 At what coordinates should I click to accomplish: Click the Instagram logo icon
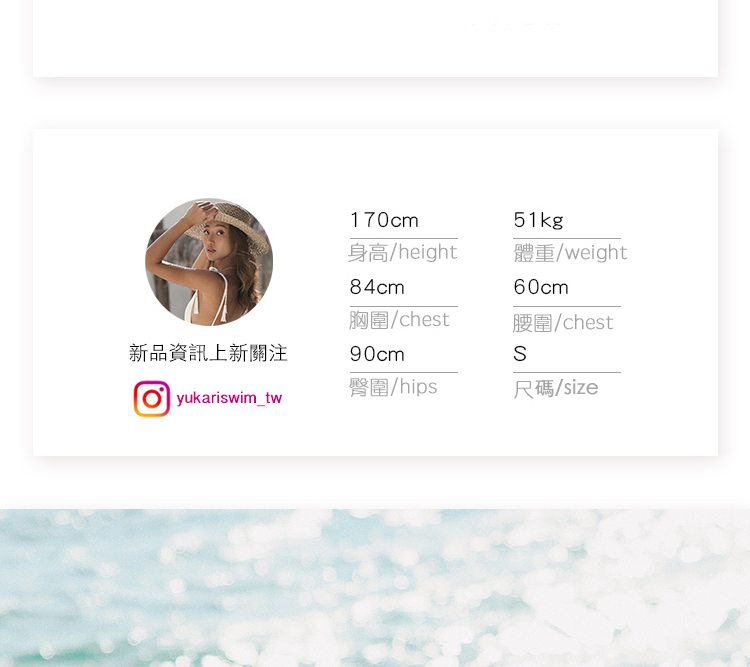pyautogui.click(x=152, y=399)
